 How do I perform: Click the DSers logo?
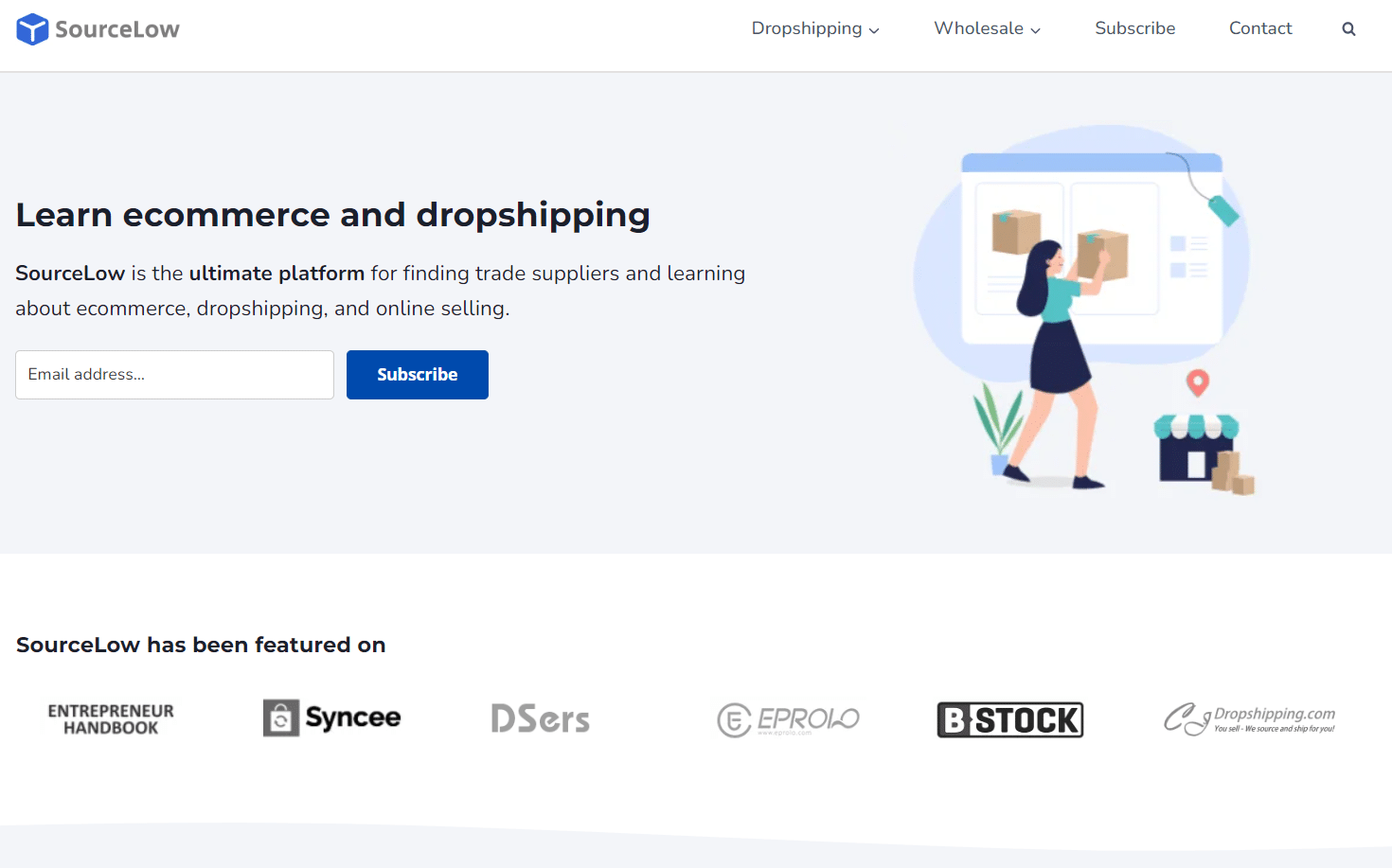coord(540,718)
